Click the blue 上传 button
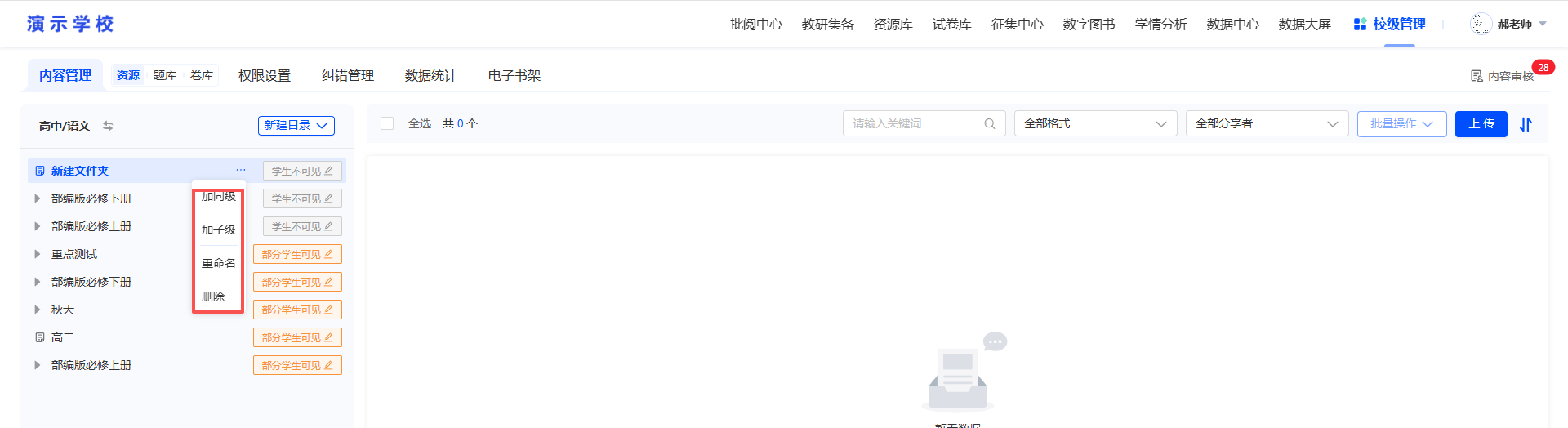 tap(1481, 124)
